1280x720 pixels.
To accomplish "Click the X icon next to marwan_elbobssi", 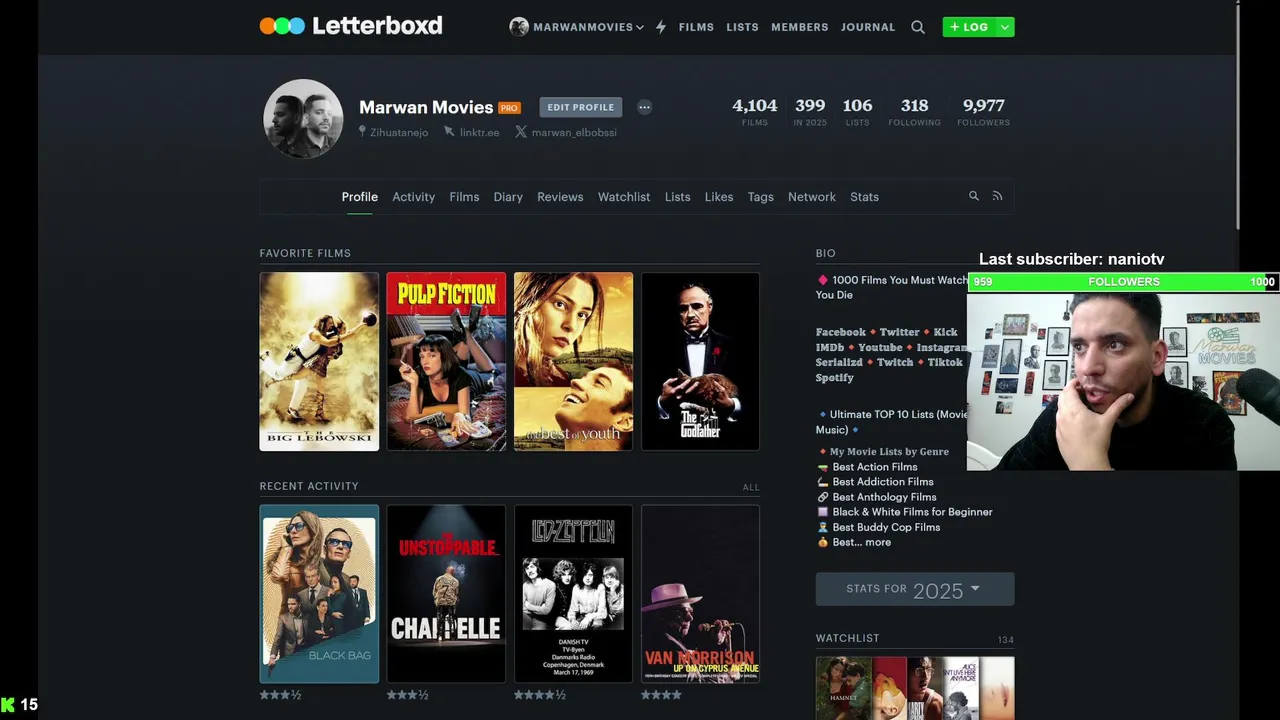I will (521, 132).
